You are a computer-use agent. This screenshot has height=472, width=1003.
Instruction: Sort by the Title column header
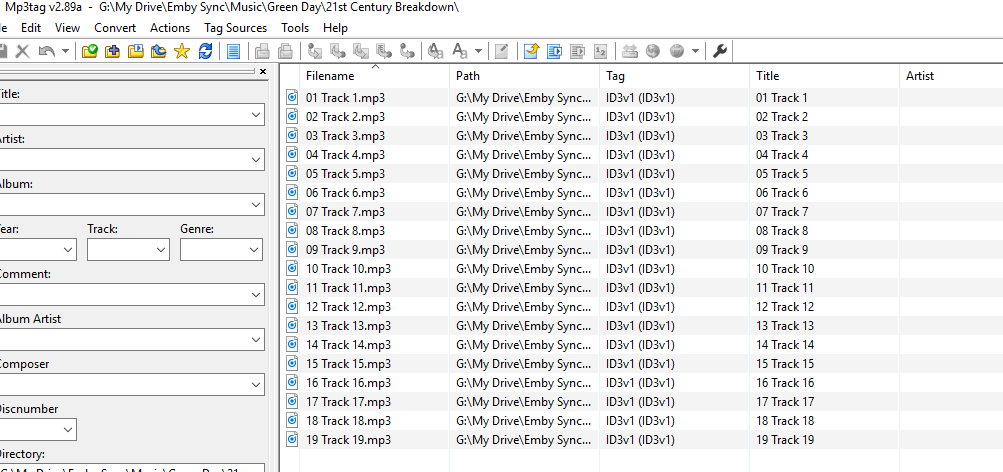pos(824,76)
